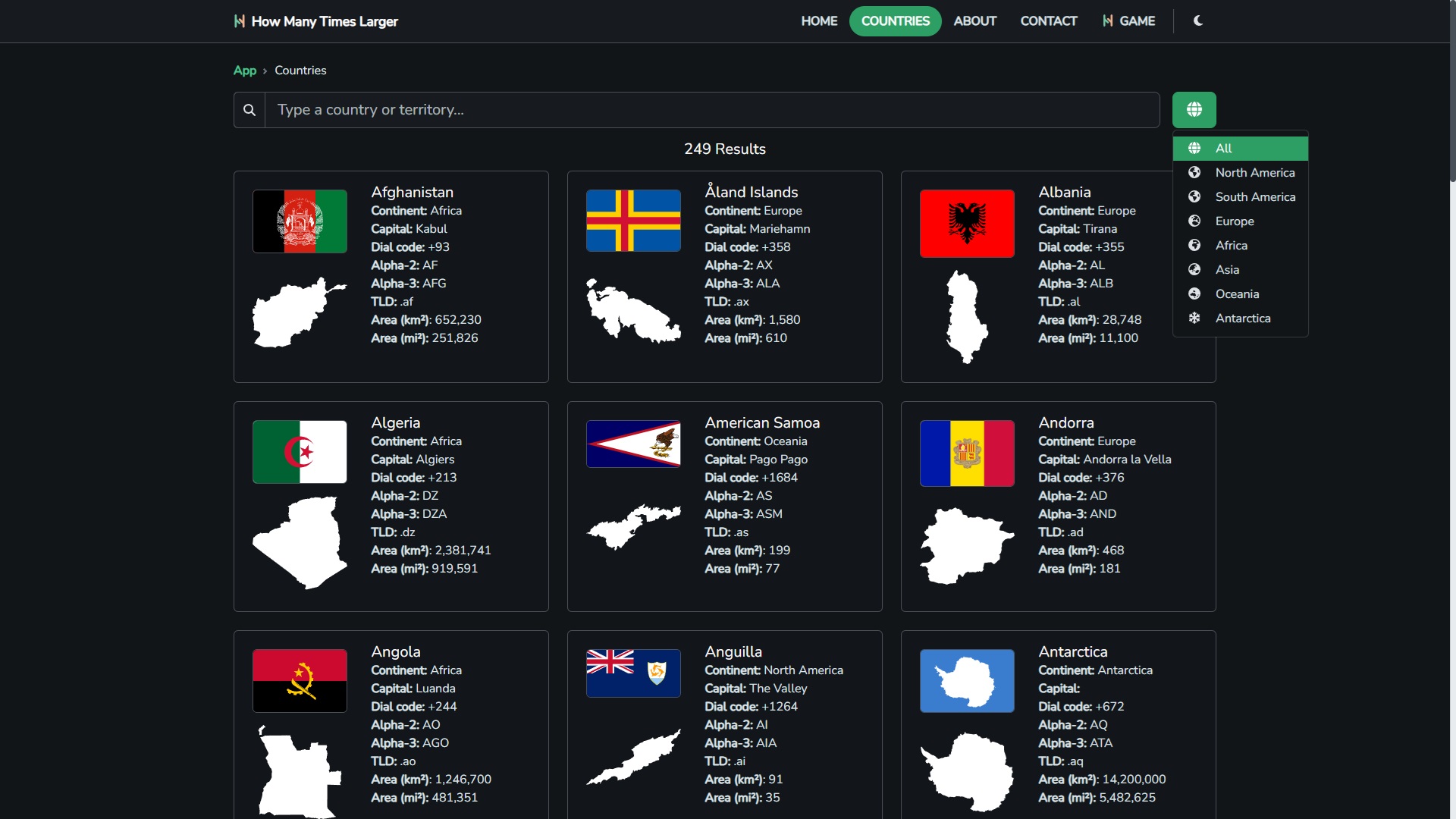Expand the continent filter dropdown
Viewport: 1456px width, 819px height.
tap(1193, 109)
